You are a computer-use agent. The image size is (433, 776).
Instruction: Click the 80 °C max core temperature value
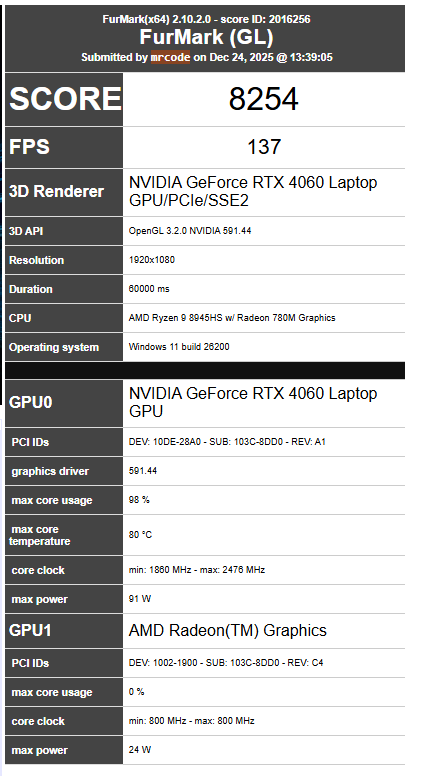click(x=140, y=535)
